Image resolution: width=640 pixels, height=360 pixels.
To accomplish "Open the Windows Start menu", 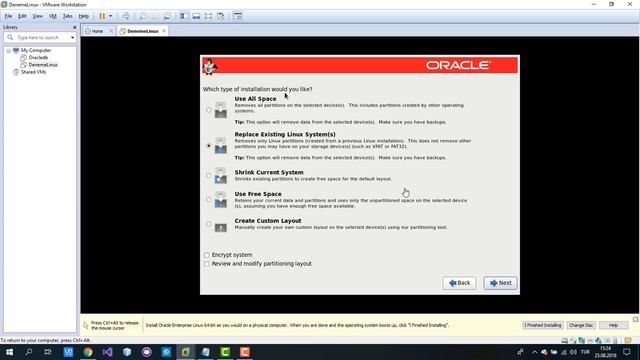I will 9,352.
